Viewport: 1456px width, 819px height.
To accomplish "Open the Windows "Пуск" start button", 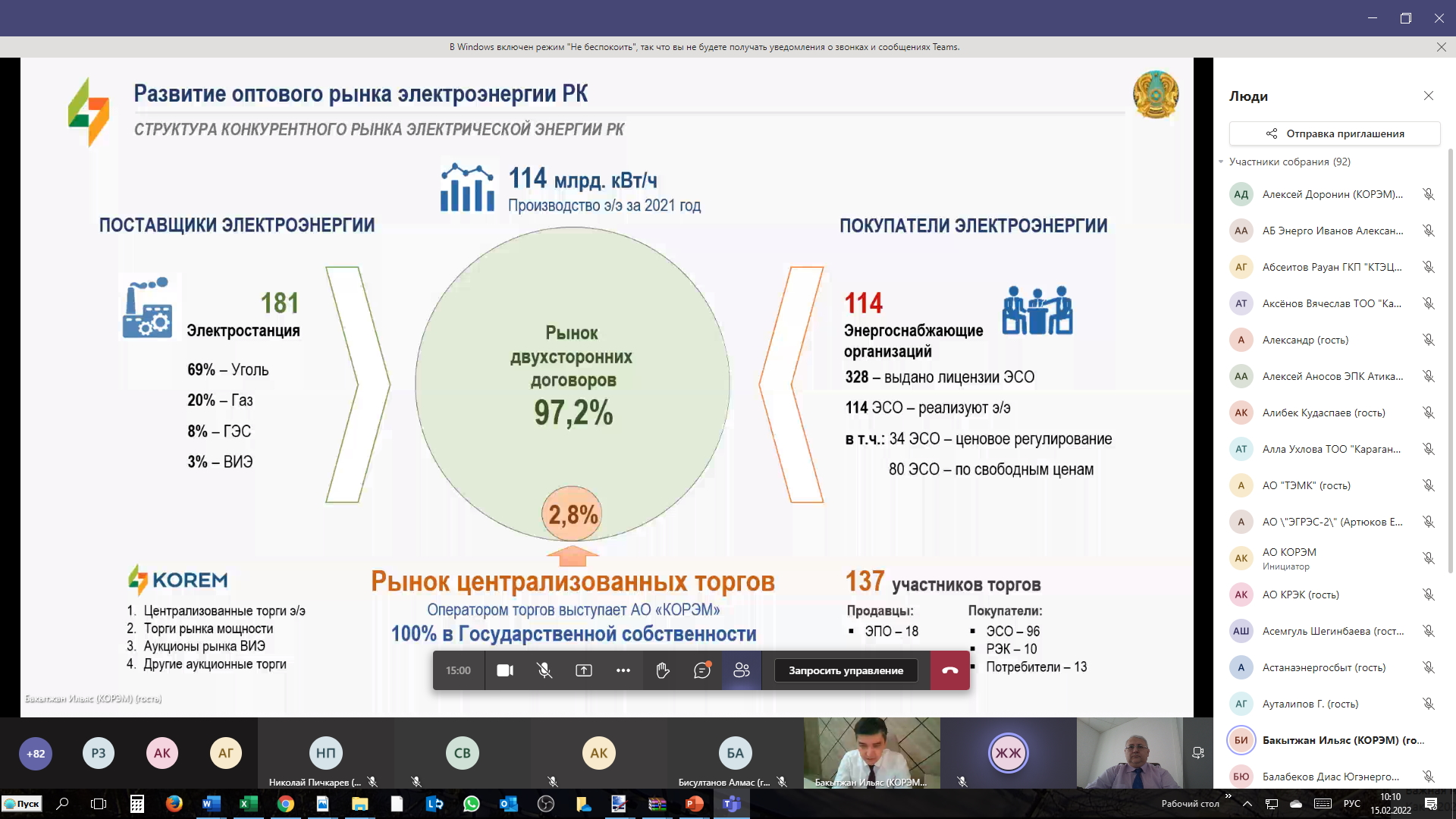I will 22,804.
